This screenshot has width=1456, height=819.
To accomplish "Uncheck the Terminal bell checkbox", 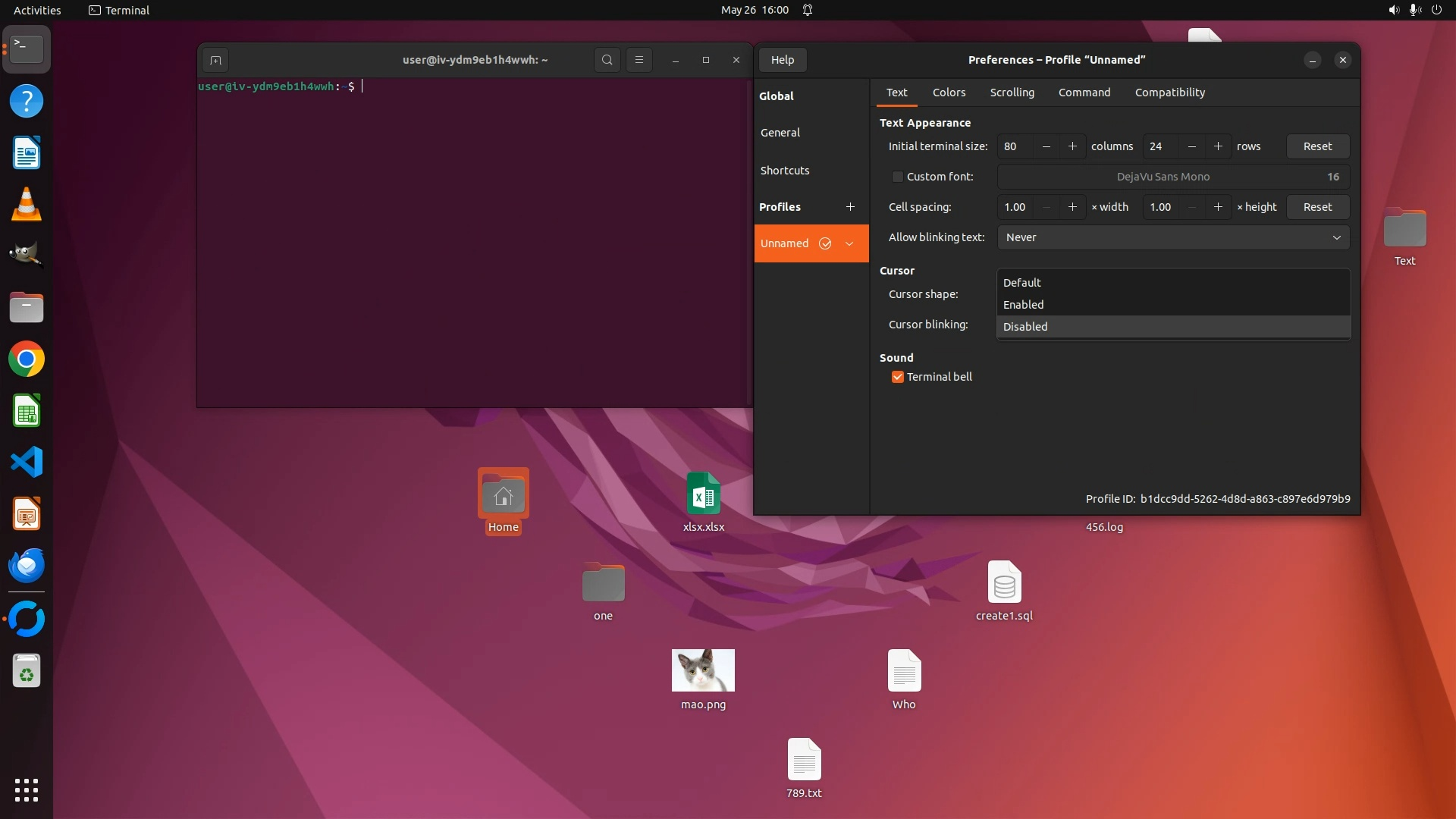I will click(x=898, y=377).
